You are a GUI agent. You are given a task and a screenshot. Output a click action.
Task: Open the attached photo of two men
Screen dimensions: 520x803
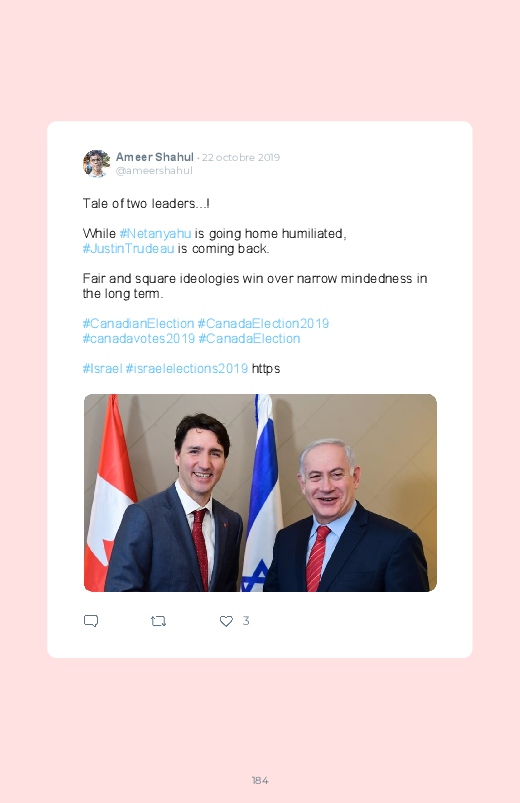(x=260, y=493)
